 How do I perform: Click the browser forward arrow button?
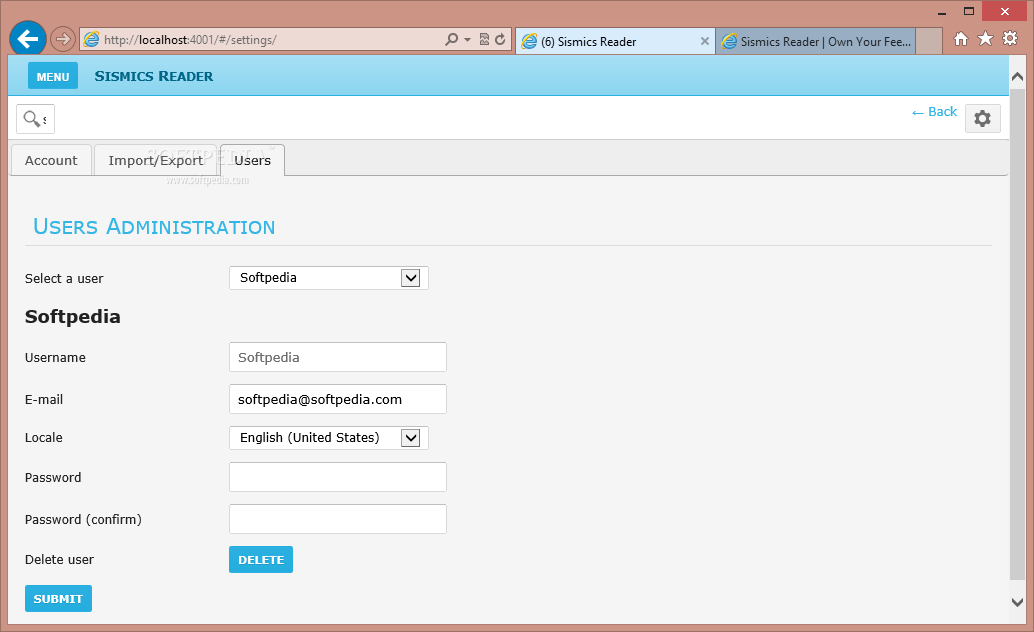(x=63, y=40)
